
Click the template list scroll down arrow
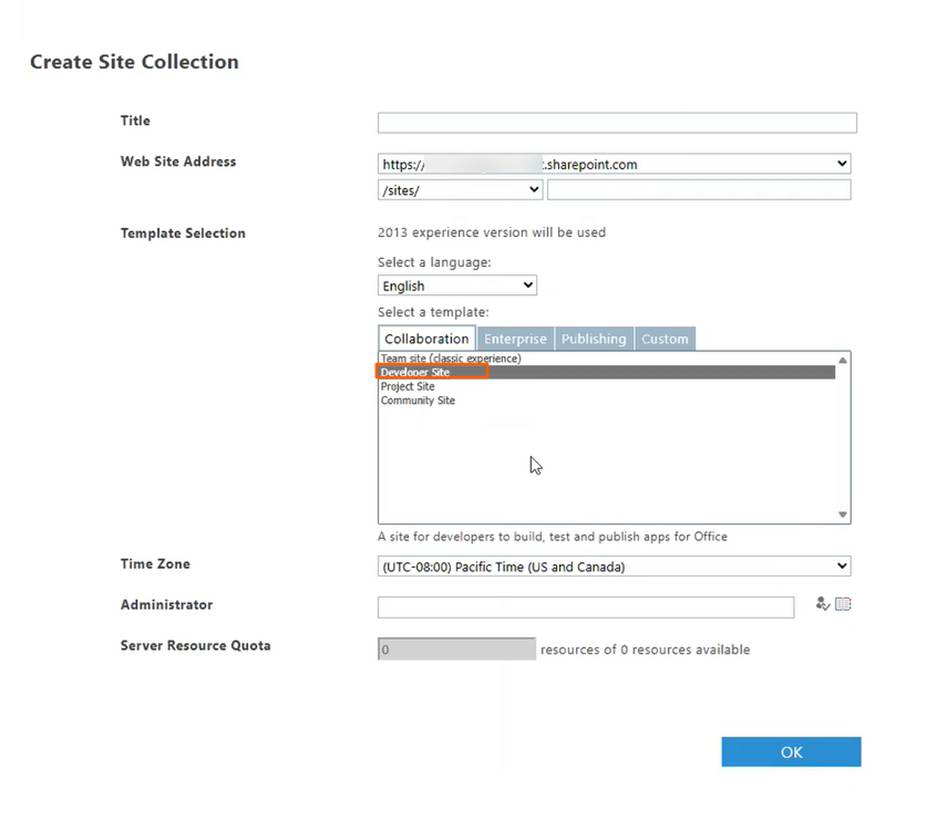point(842,515)
